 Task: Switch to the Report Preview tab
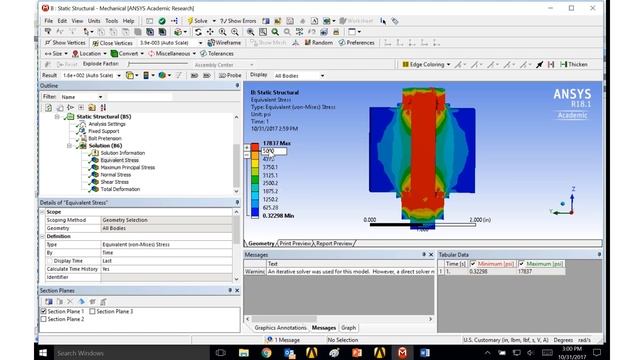click(x=334, y=243)
